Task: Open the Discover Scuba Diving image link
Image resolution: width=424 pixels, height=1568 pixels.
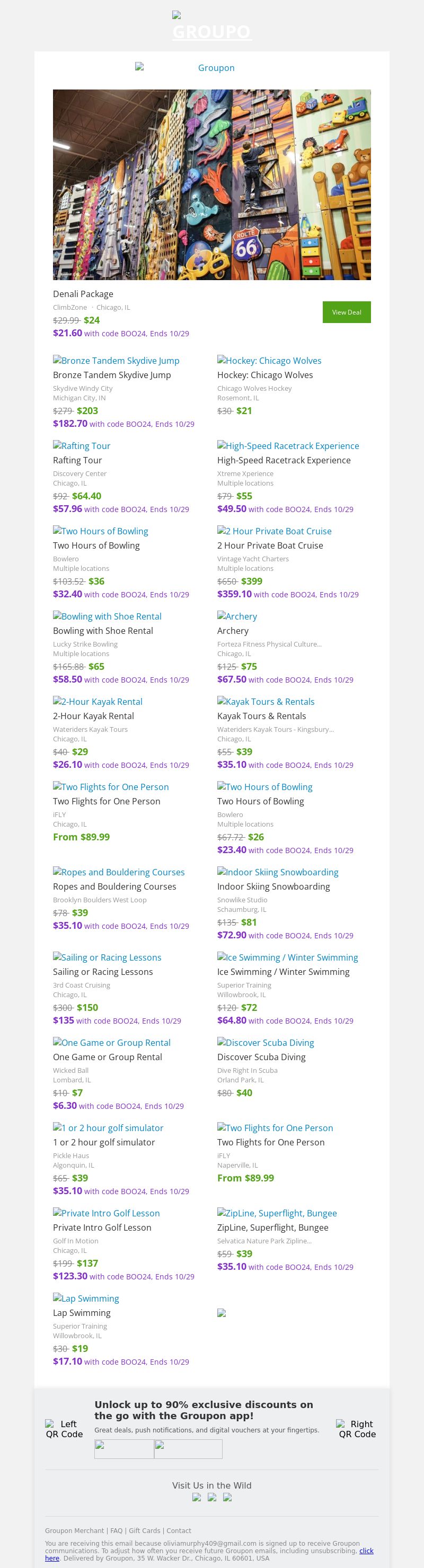Action: (x=265, y=1042)
